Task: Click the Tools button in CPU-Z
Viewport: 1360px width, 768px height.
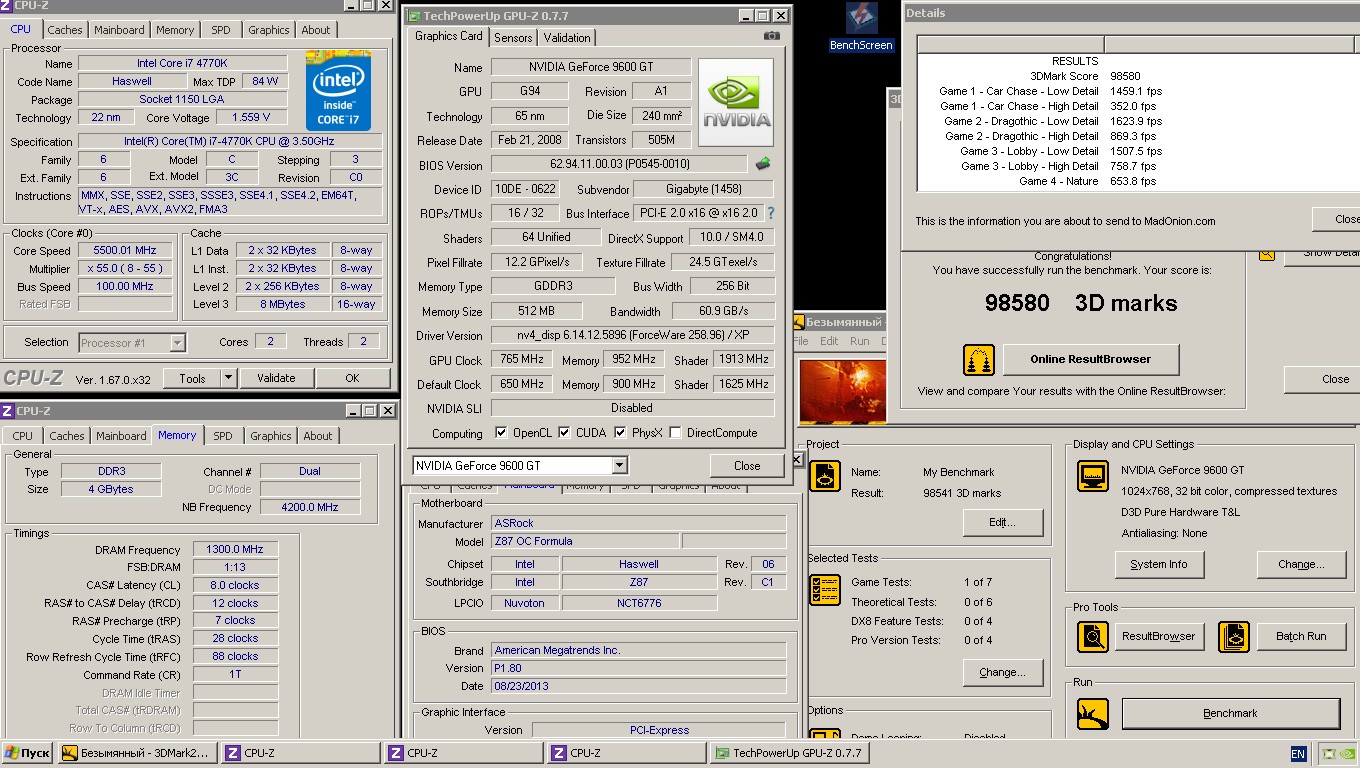Action: pos(192,378)
